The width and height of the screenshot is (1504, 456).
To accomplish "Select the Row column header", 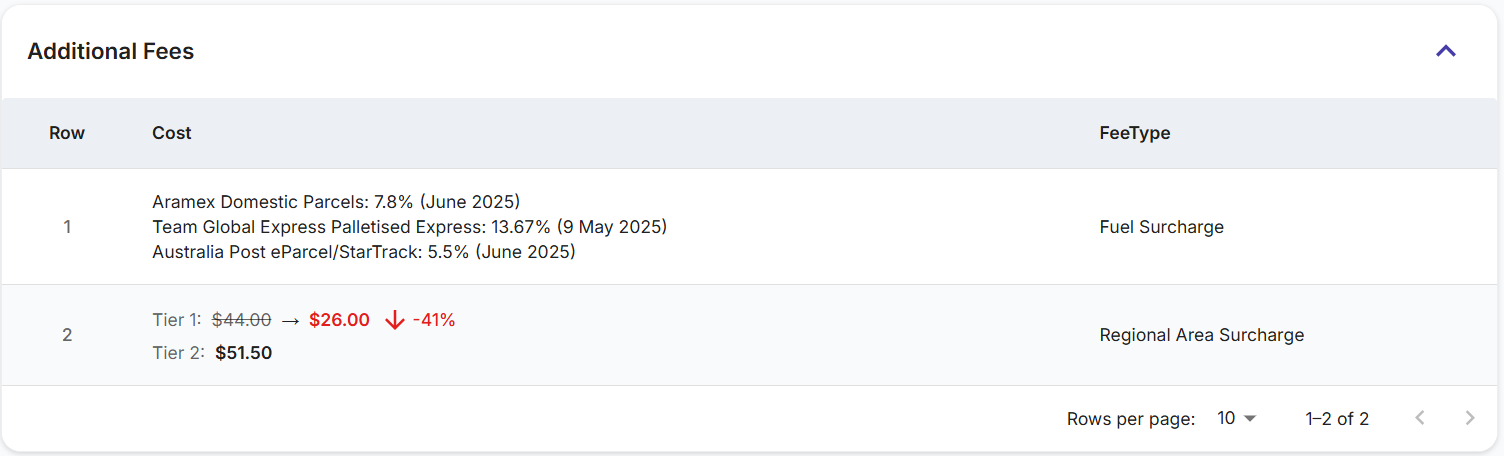I will coord(67,133).
